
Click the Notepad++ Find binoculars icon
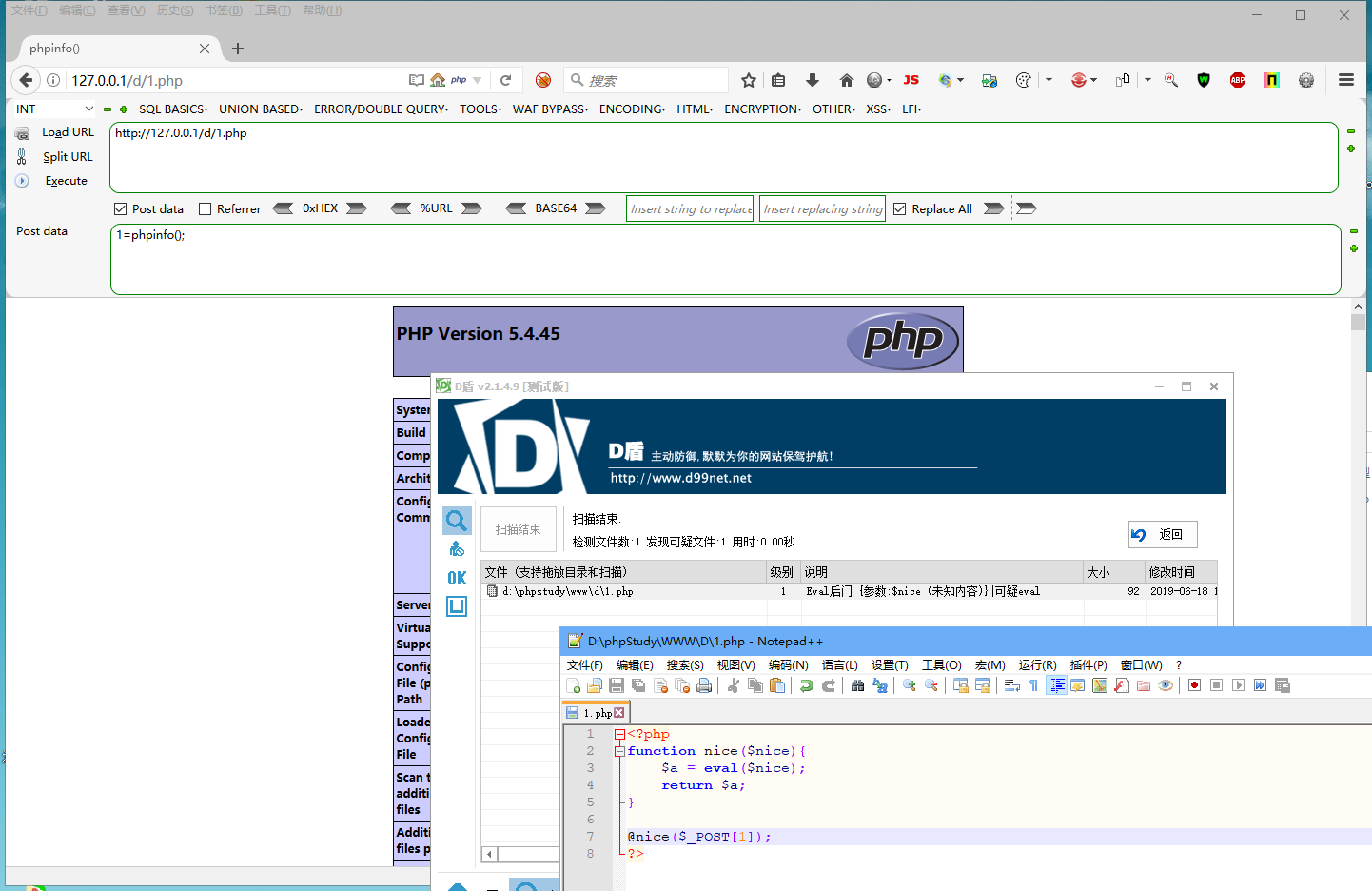(857, 685)
